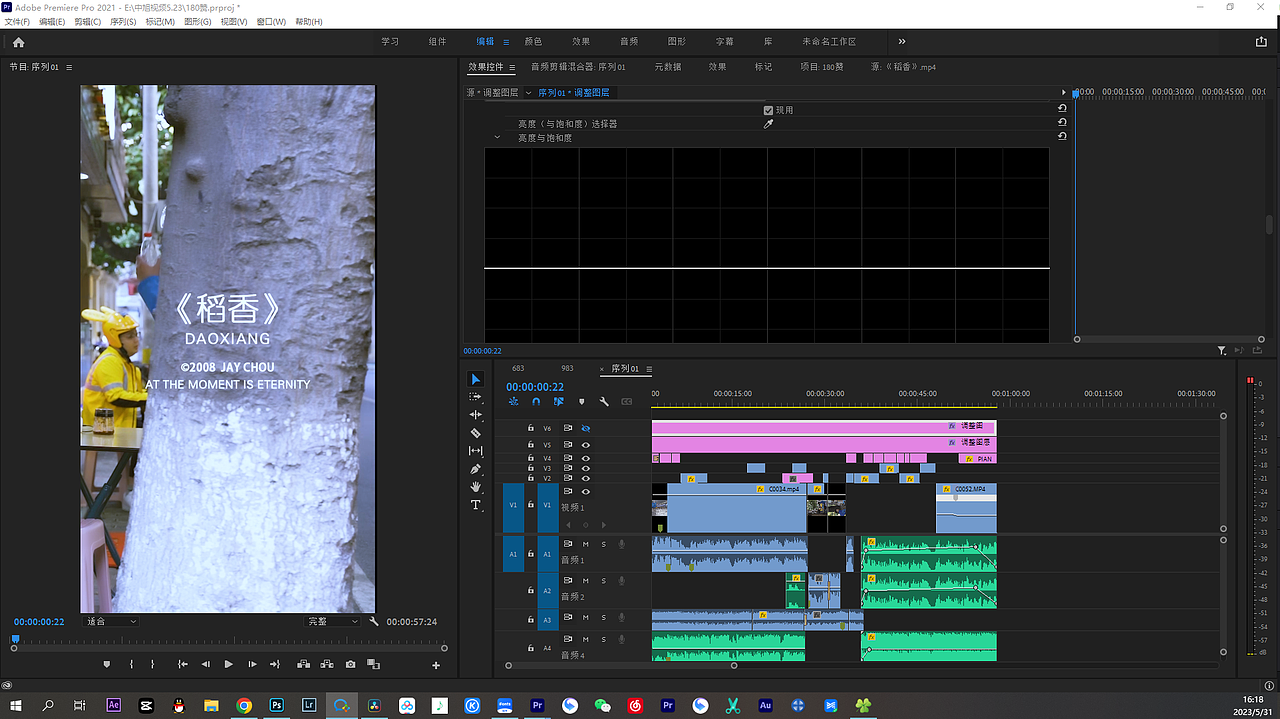Click the timeline timecode 00:00:00:22
This screenshot has width=1280, height=719.
(x=535, y=387)
